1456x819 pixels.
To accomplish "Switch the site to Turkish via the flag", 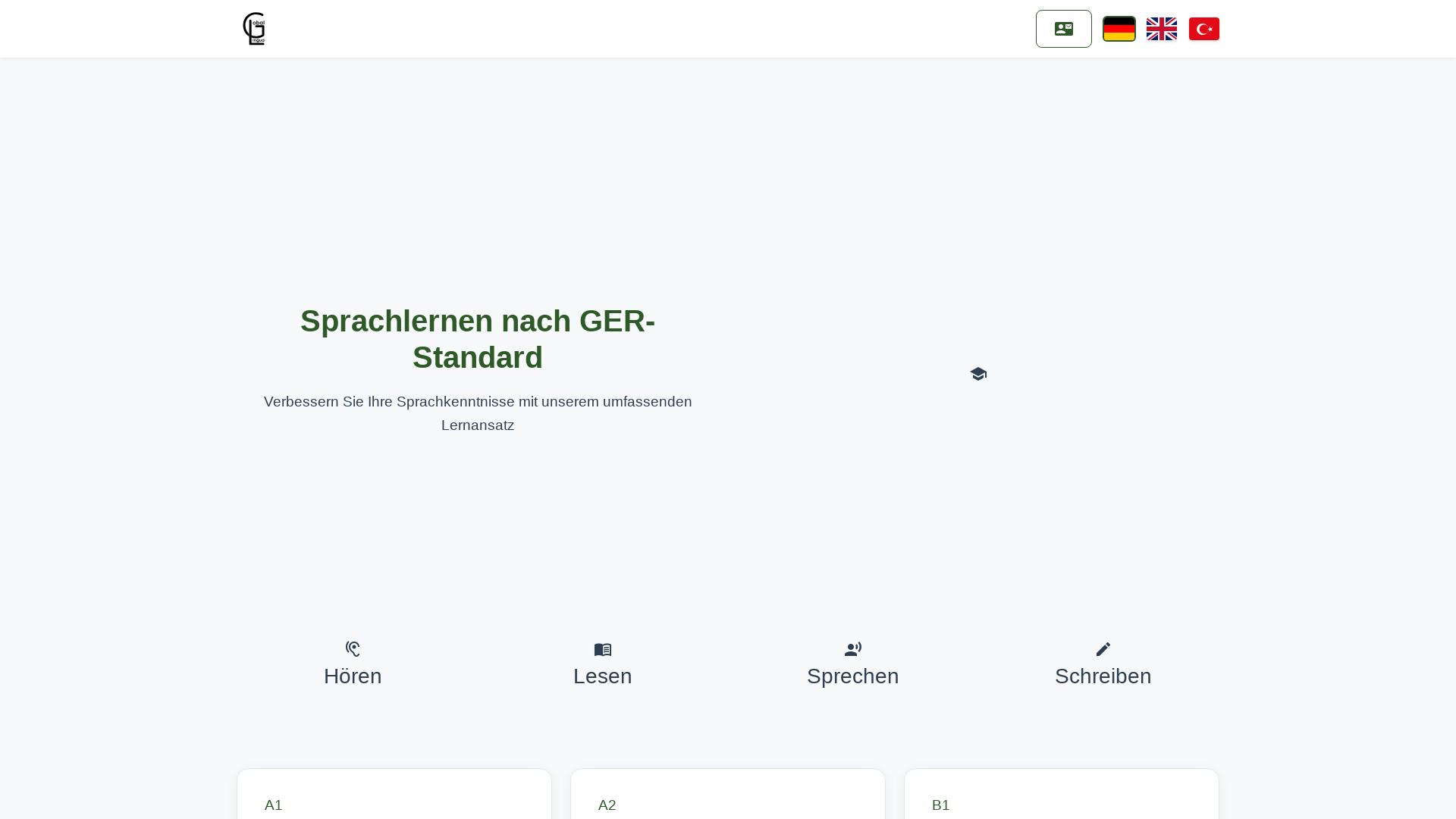I will (1203, 28).
